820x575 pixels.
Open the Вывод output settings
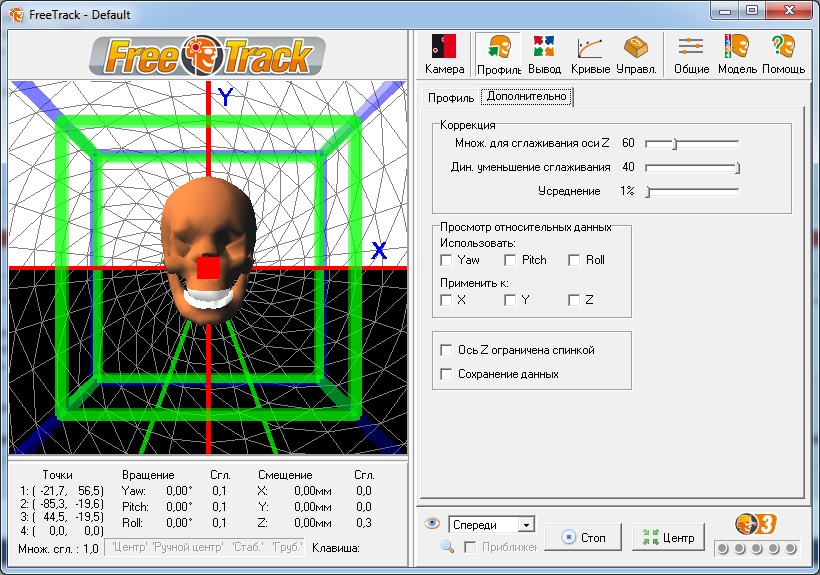(x=544, y=54)
